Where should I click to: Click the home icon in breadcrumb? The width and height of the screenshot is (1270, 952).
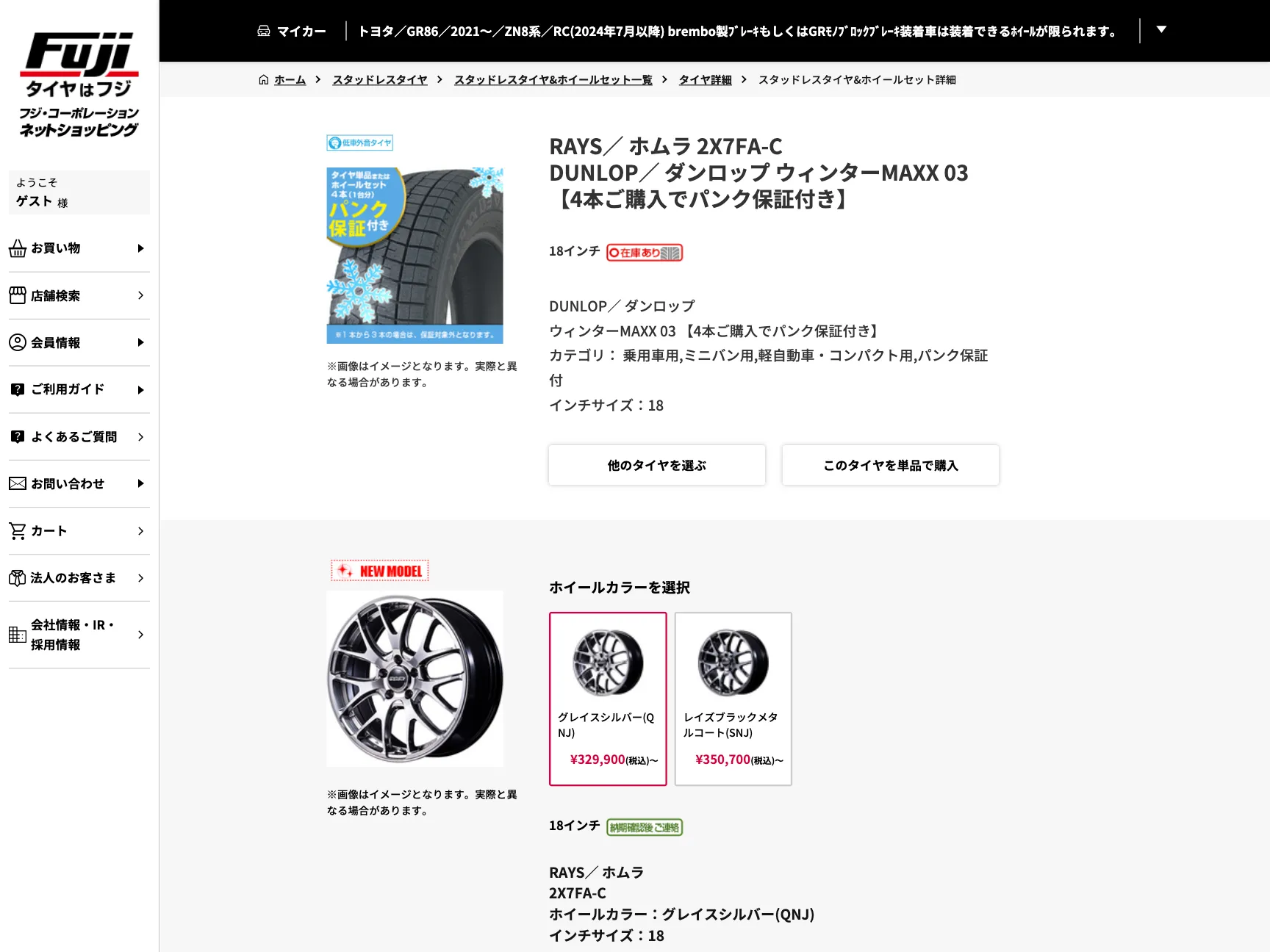pyautogui.click(x=264, y=79)
